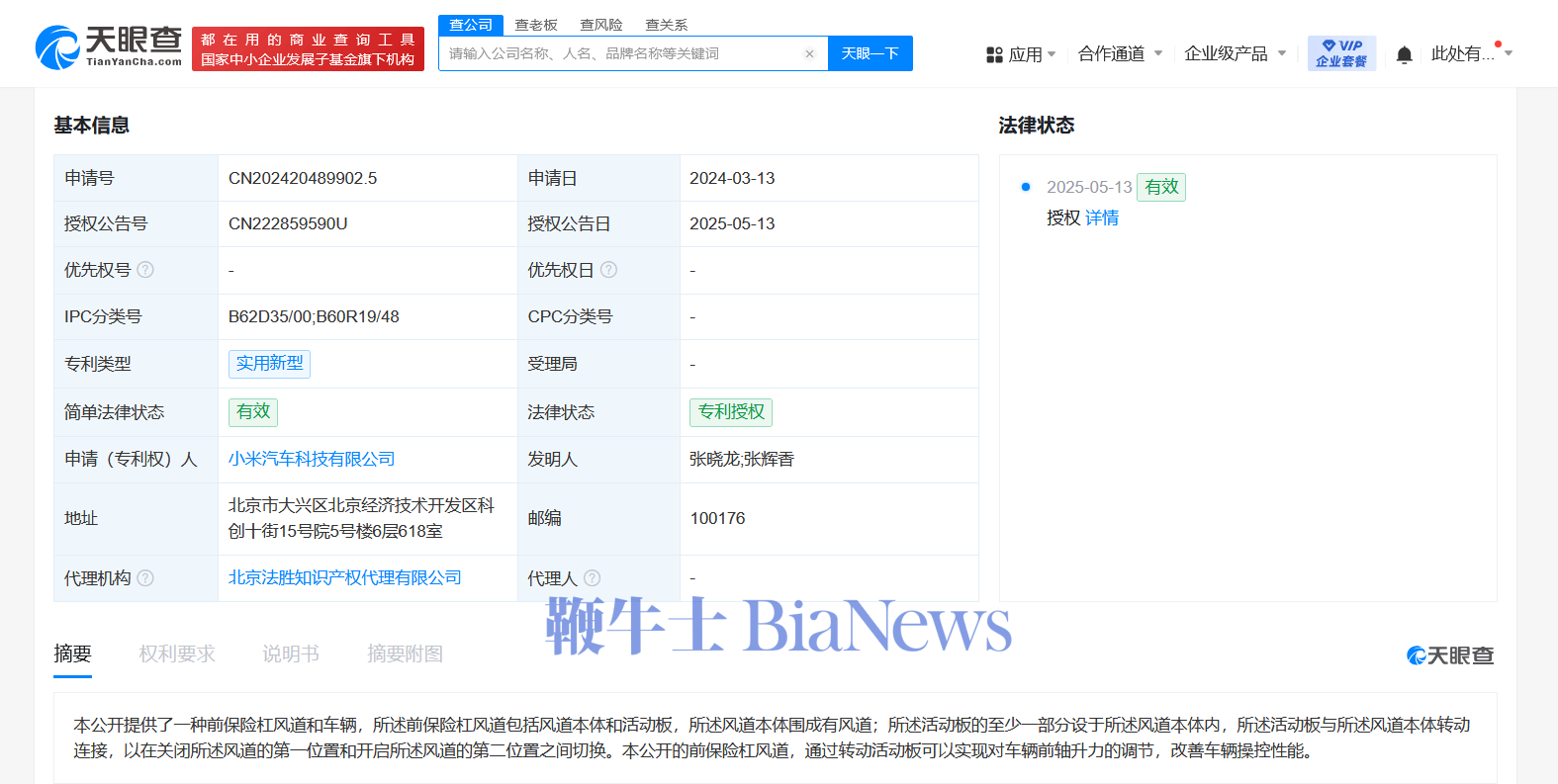1558x784 pixels.
Task: Switch to the 查风险 search tab
Action: tap(601, 25)
